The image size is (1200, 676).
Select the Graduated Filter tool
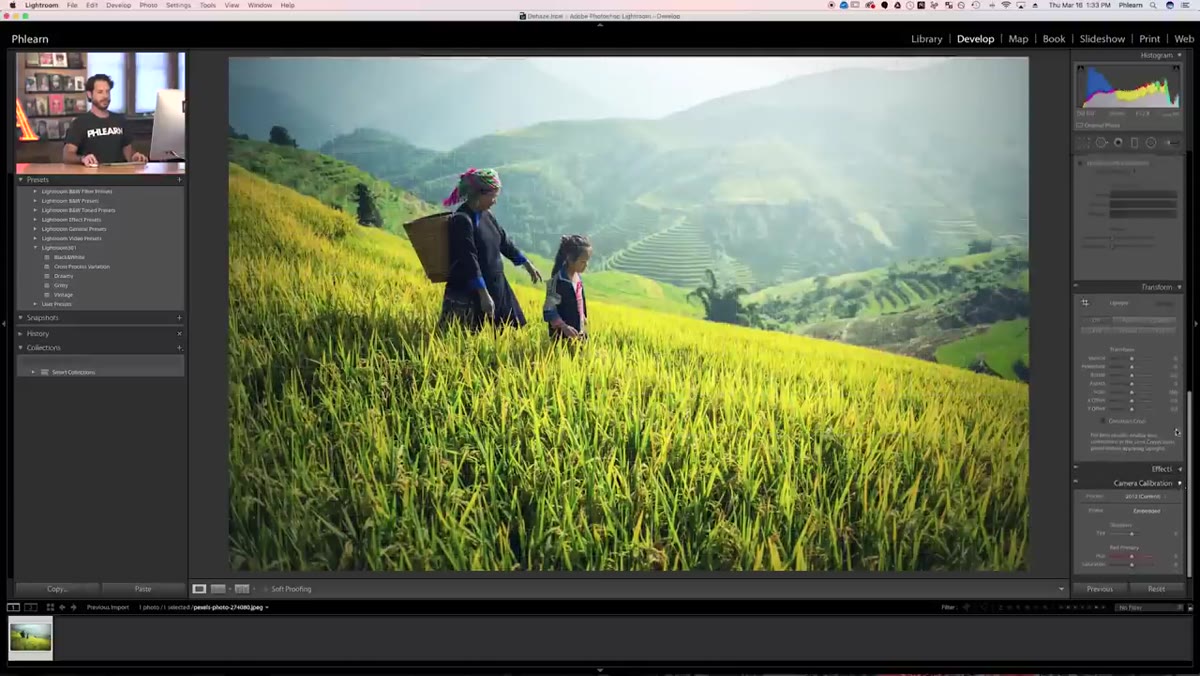[1134, 143]
